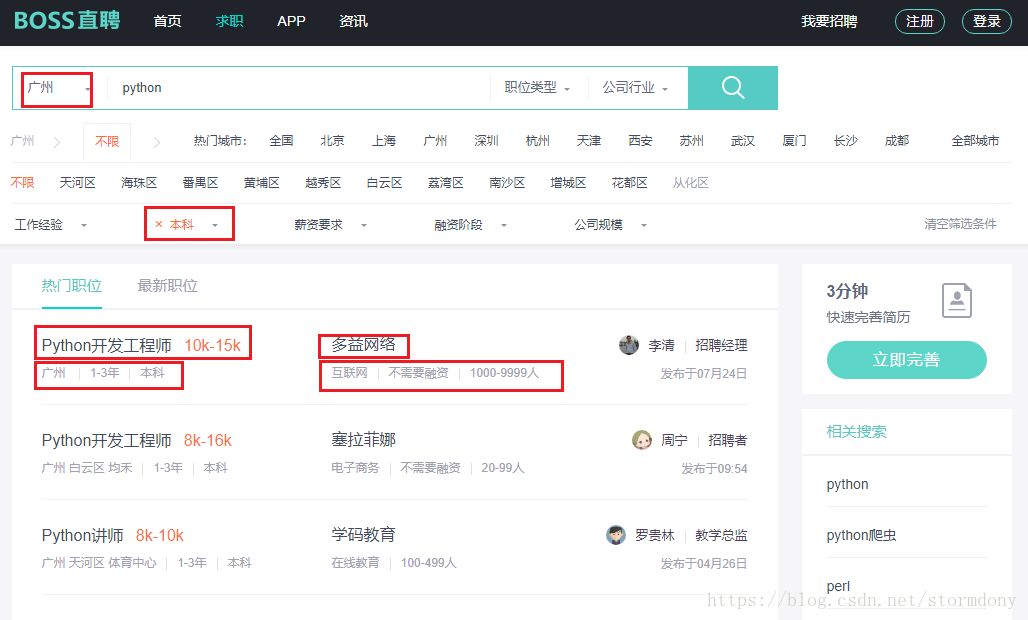Select hot city 西安

641,141
